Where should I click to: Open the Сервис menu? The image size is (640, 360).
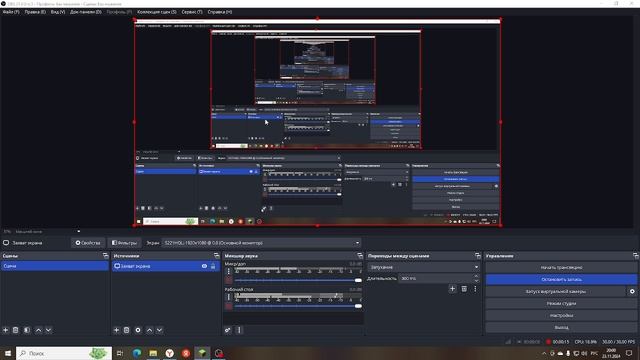pos(192,12)
